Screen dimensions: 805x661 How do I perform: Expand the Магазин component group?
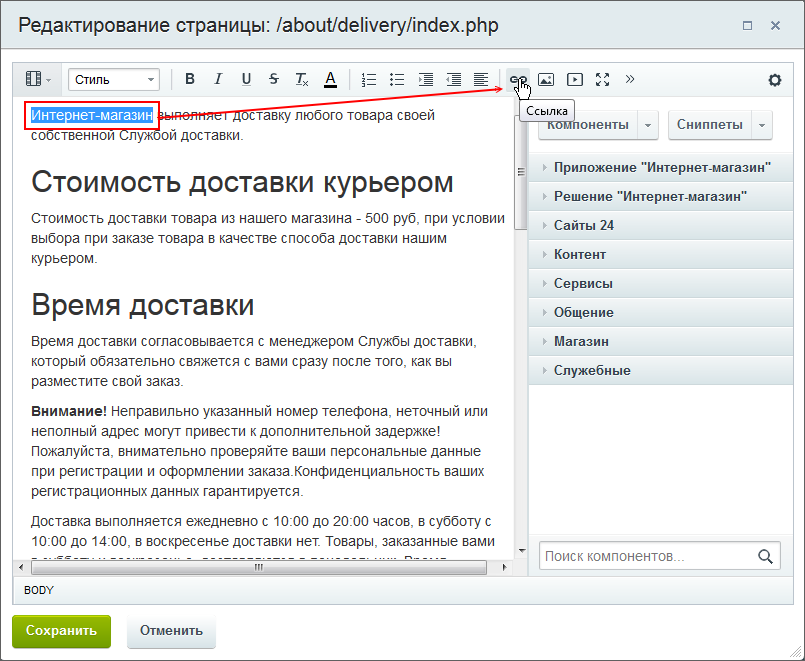581,341
